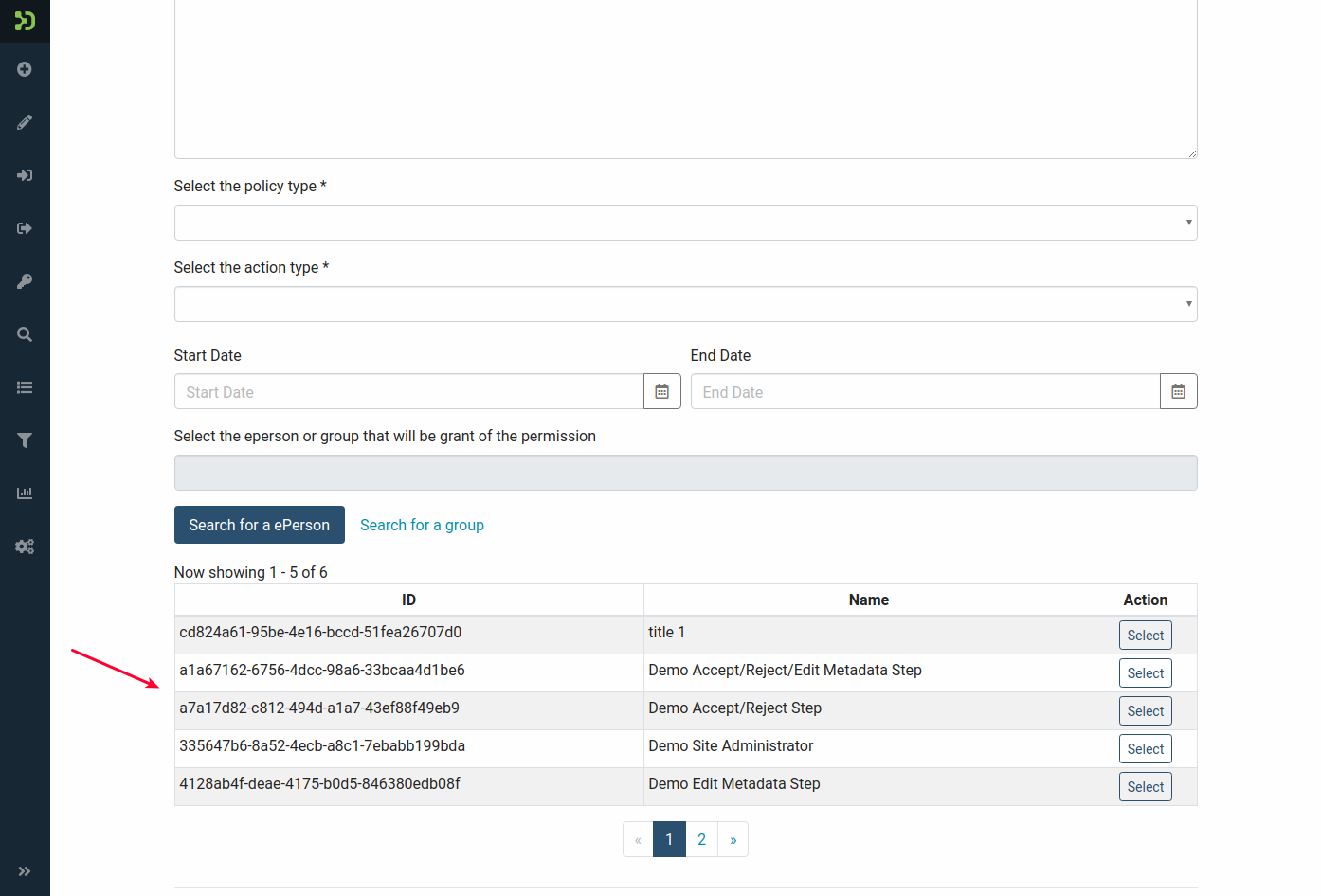This screenshot has width=1321, height=896.
Task: Select Demo Accept/Reject Step row
Action: pyautogui.click(x=1145, y=711)
